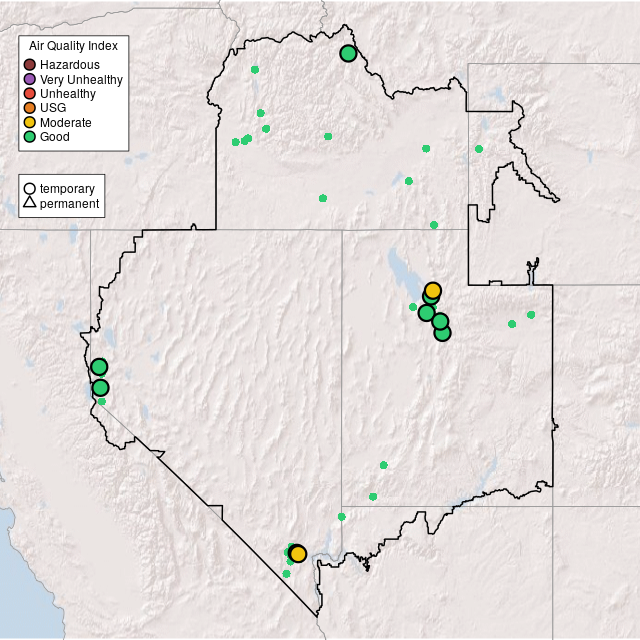Click the yellow Moderate marker beside the lake
Viewport: 640px width, 640px height.
click(x=433, y=290)
